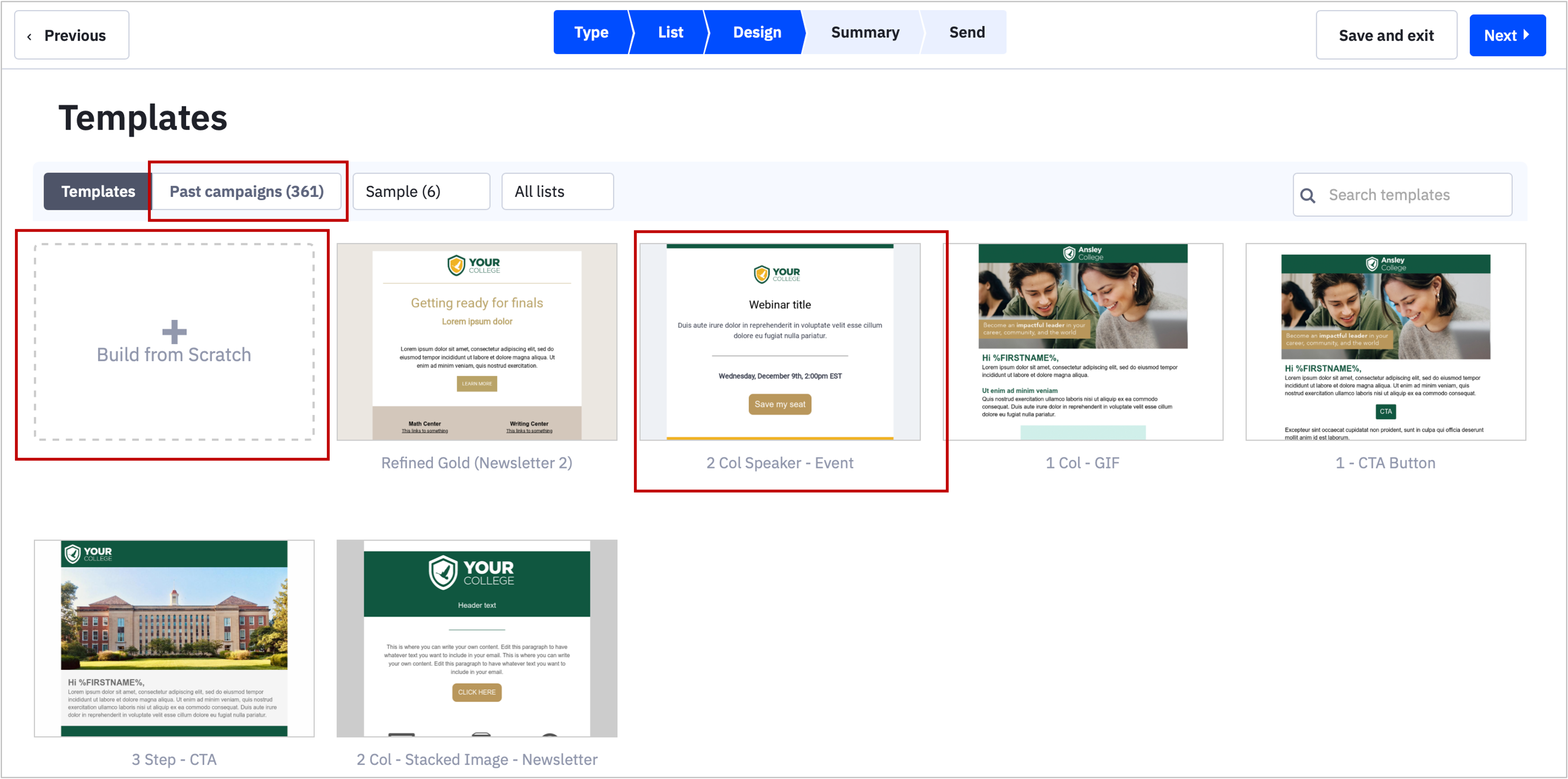Click the "1 - CTA Button" label
This screenshot has height=779, width=1568.
[1385, 463]
